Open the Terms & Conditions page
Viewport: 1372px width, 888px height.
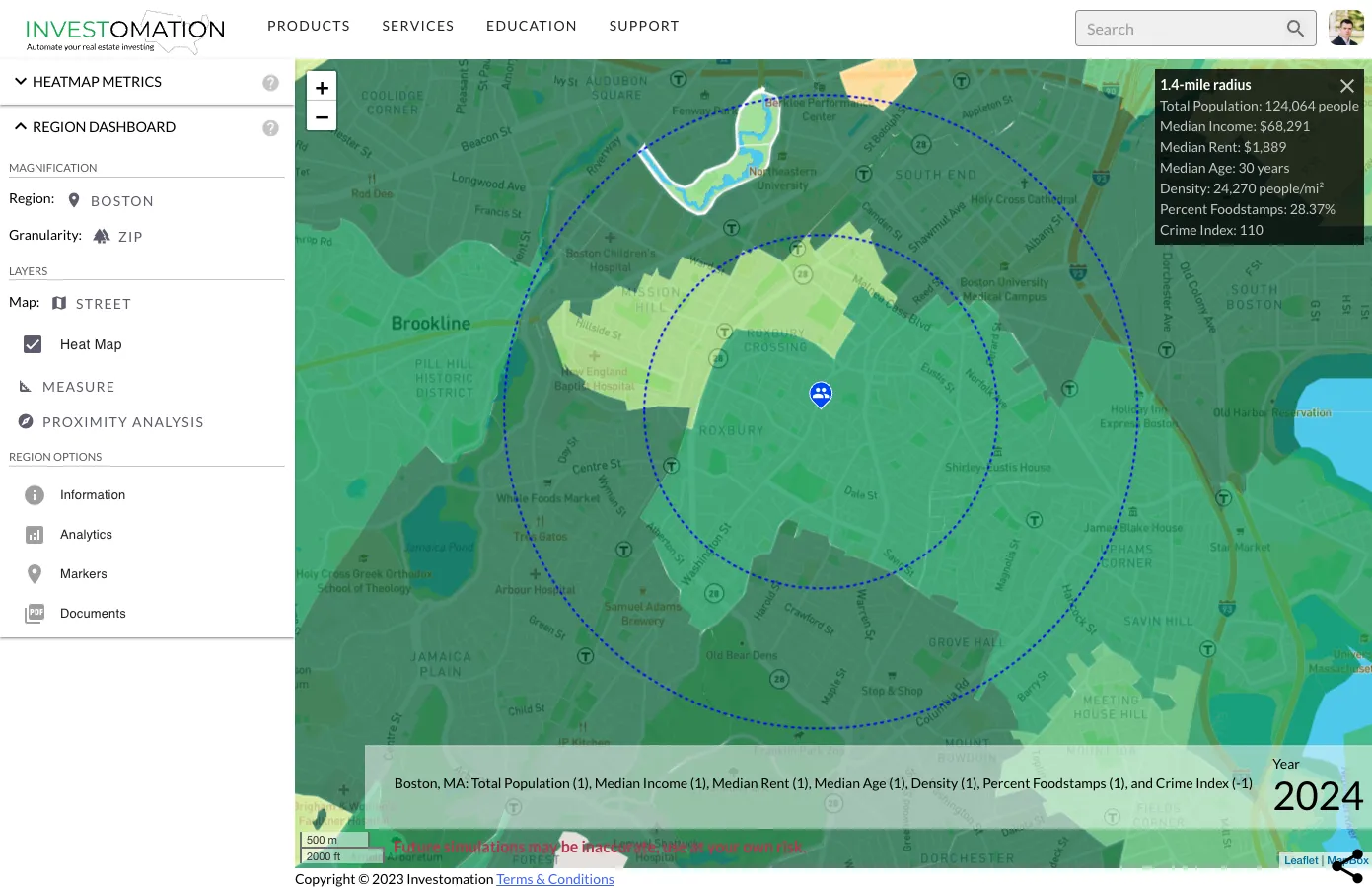click(x=554, y=878)
